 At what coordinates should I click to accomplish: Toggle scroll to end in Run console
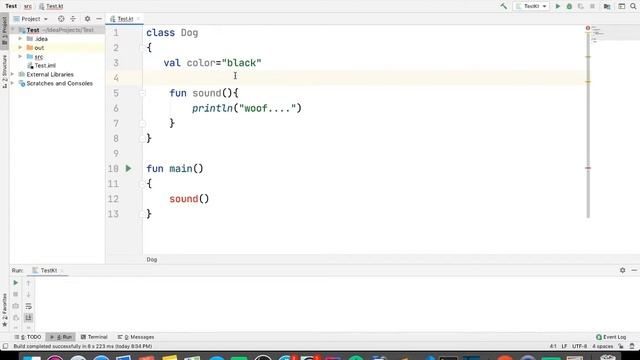[x=29, y=318]
